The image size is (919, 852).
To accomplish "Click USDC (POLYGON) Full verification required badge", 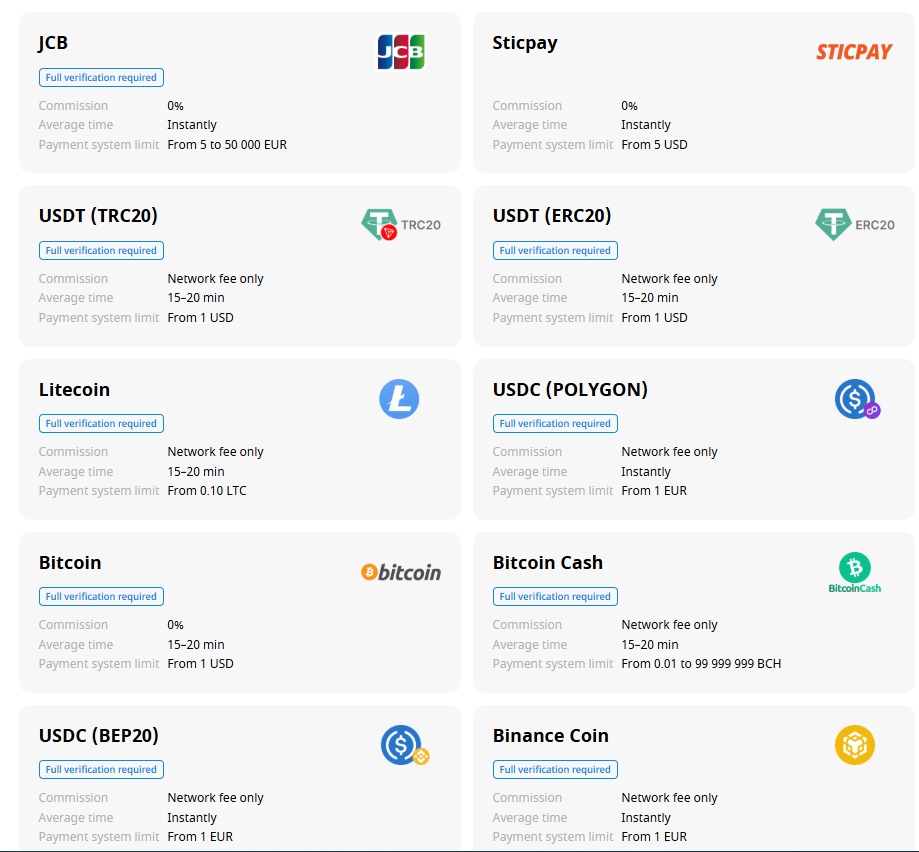I will [555, 423].
